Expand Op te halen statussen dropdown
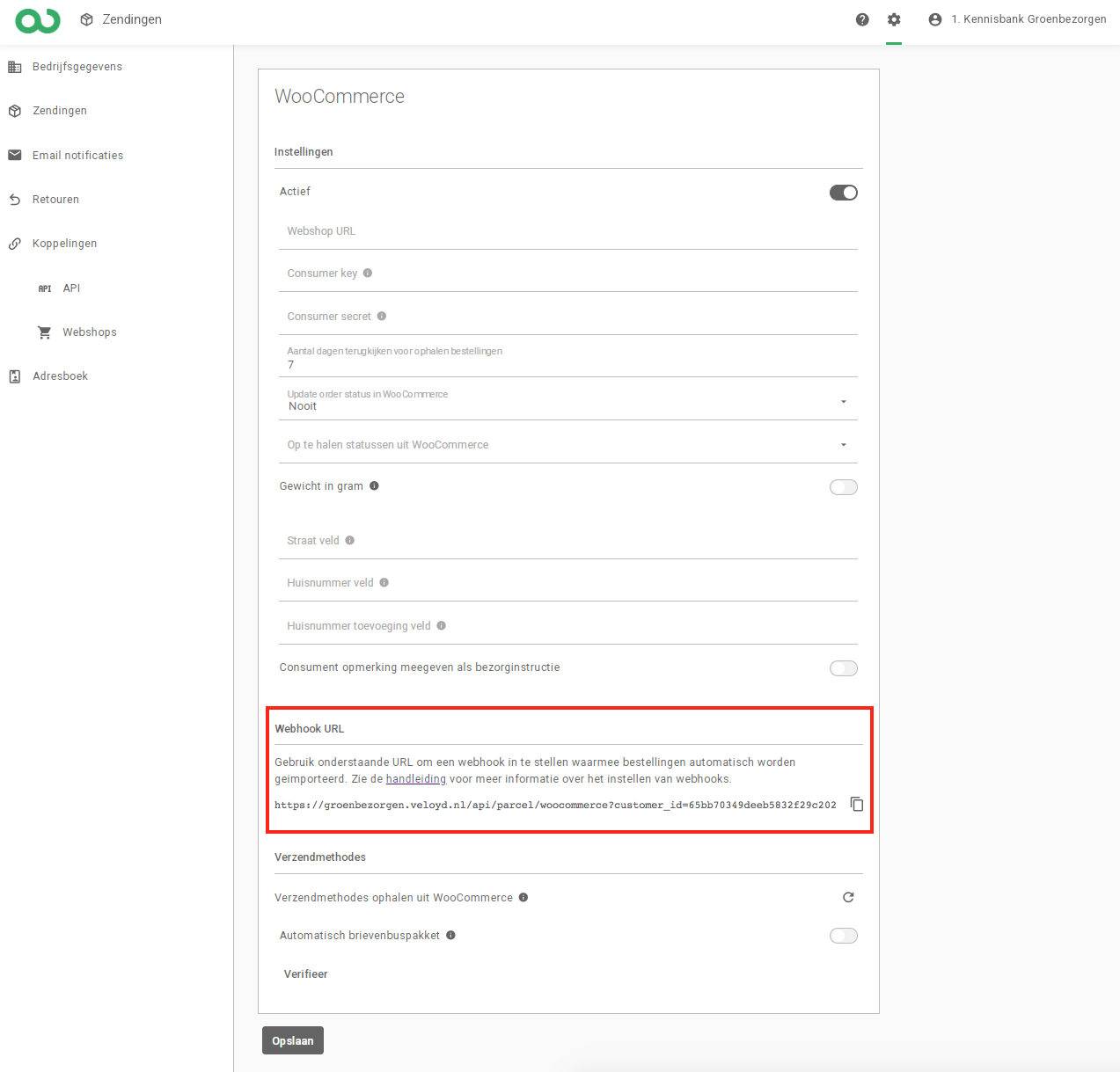The image size is (1120, 1072). click(567, 445)
